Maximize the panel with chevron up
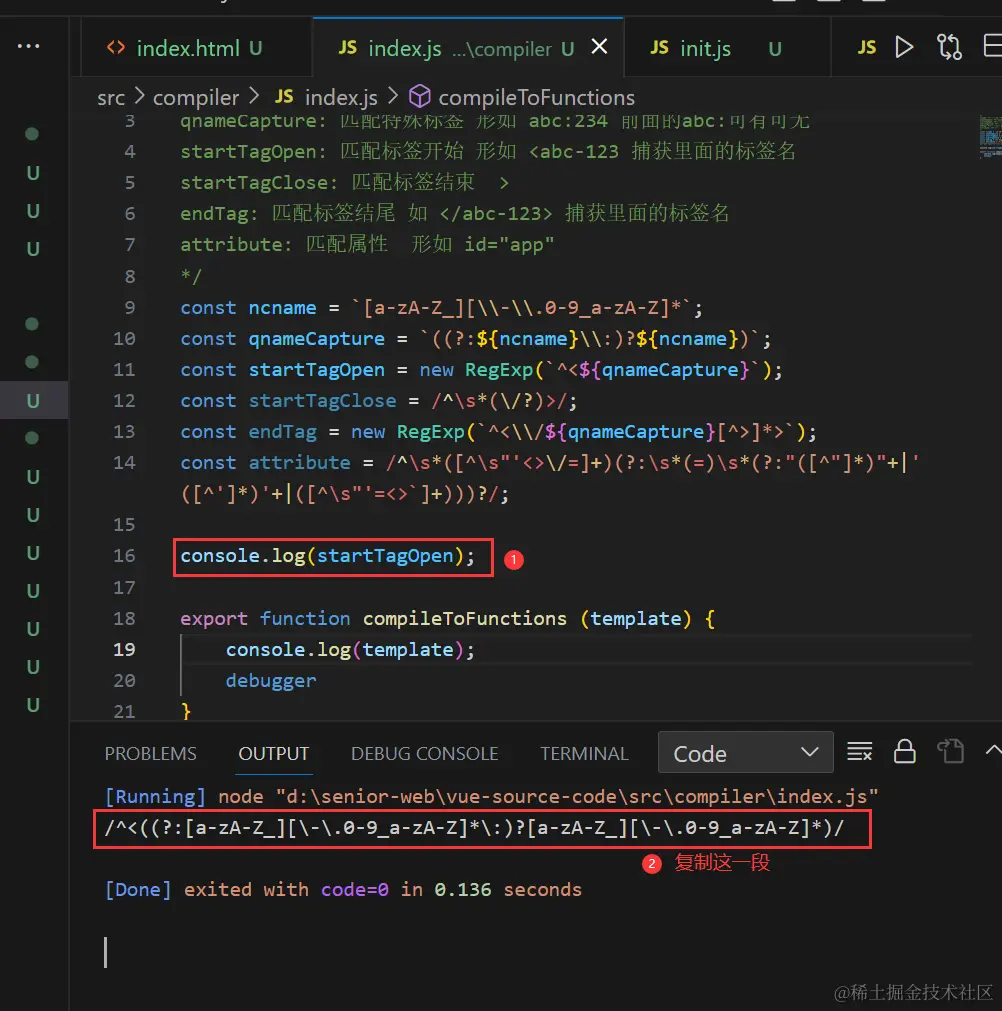 pos(994,750)
